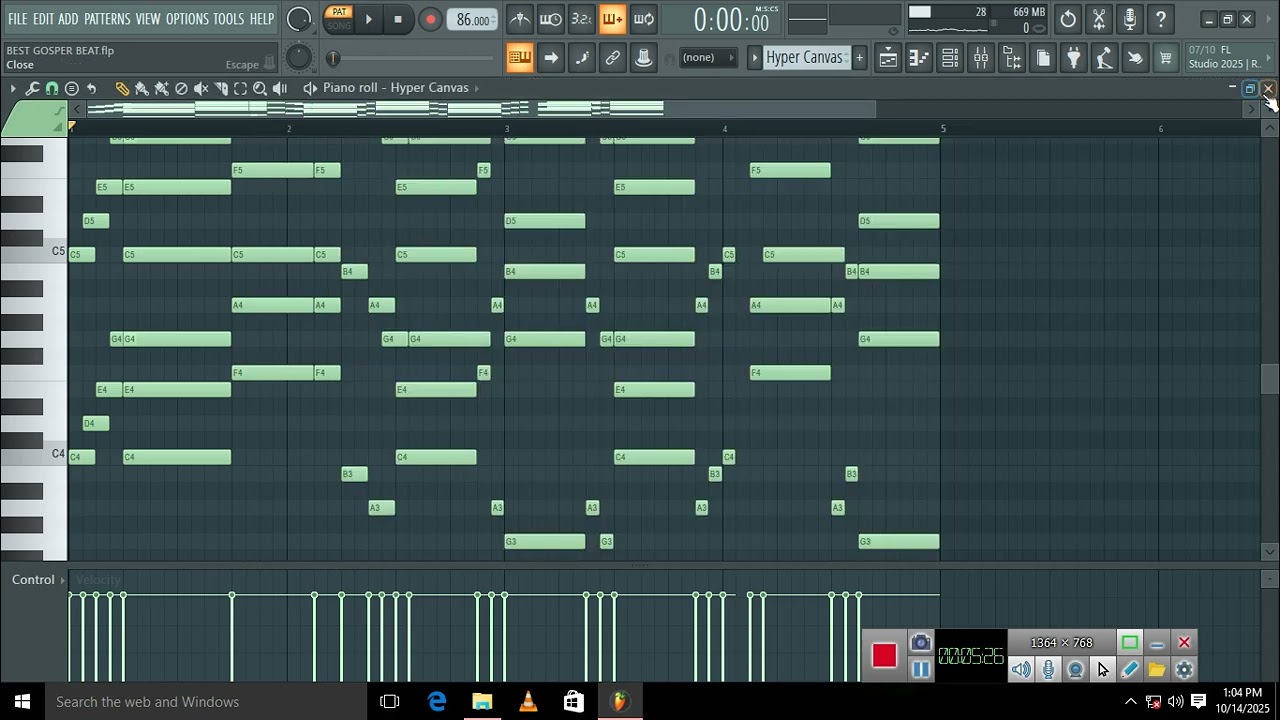Open the EDIT menu

[43, 19]
